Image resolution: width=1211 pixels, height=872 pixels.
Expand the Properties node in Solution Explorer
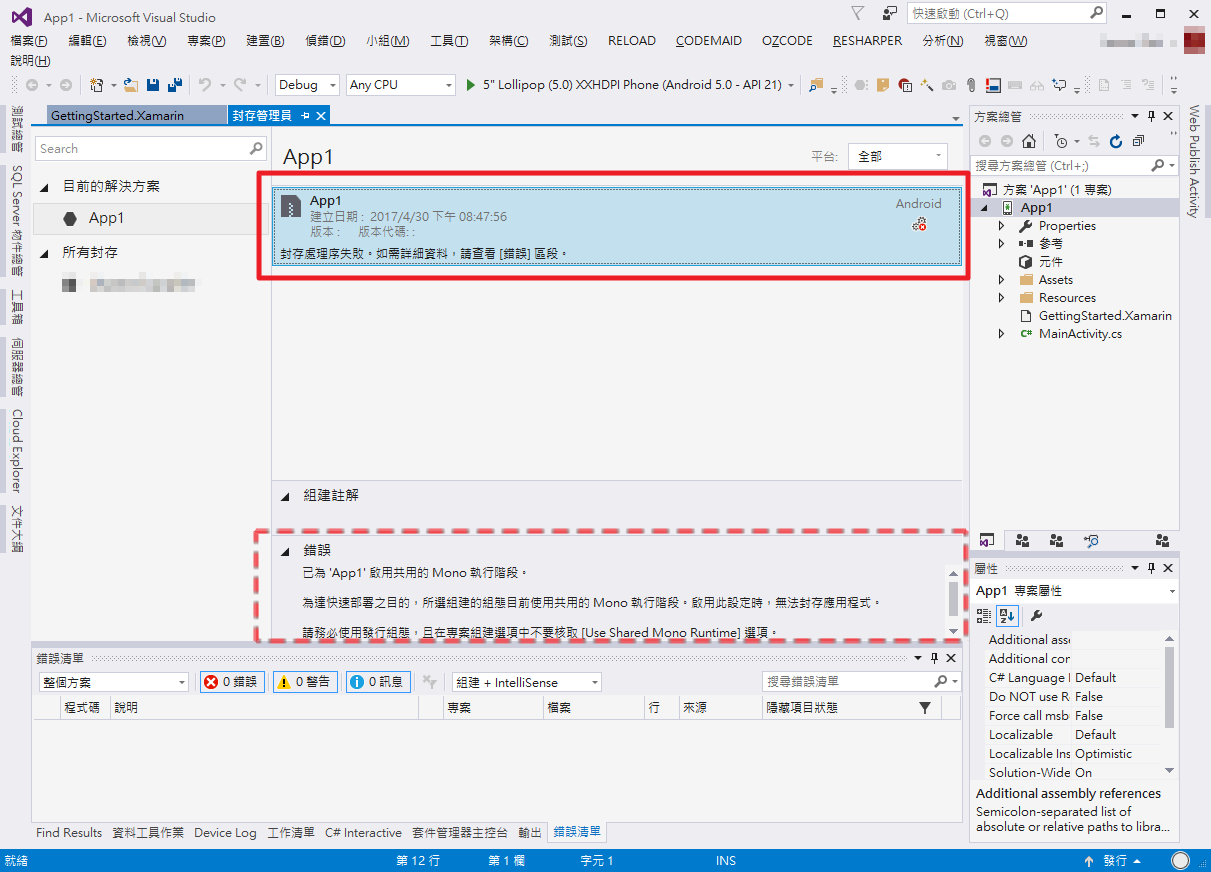pos(1001,226)
